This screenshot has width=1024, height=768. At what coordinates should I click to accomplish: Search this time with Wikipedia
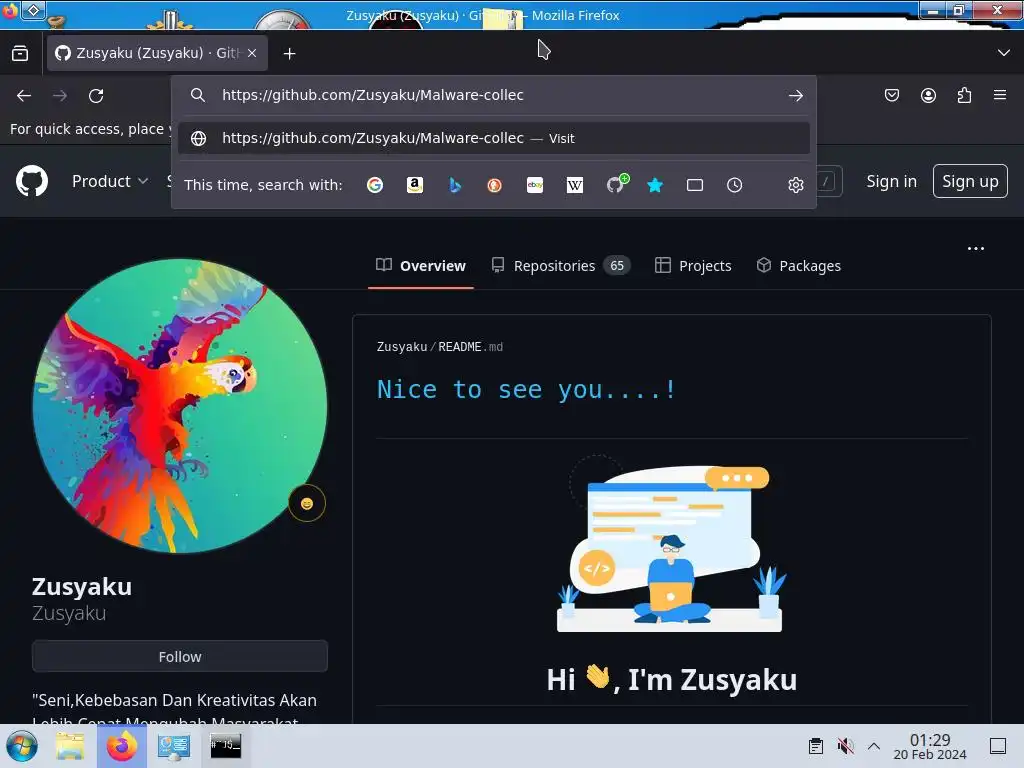click(575, 185)
